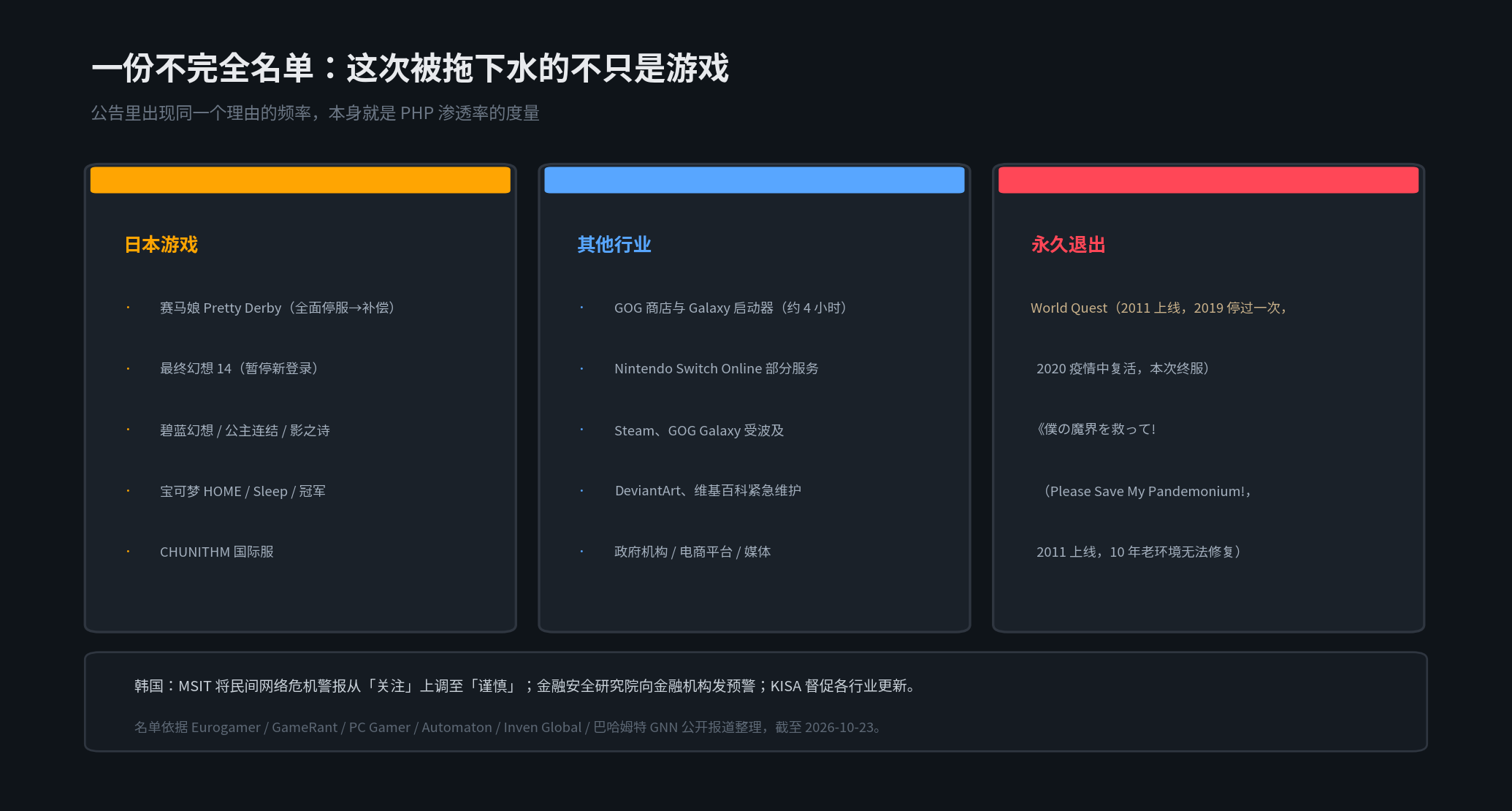This screenshot has width=1512, height=811.
Task: Select the 日本游戏 heading
Action: click(x=161, y=244)
